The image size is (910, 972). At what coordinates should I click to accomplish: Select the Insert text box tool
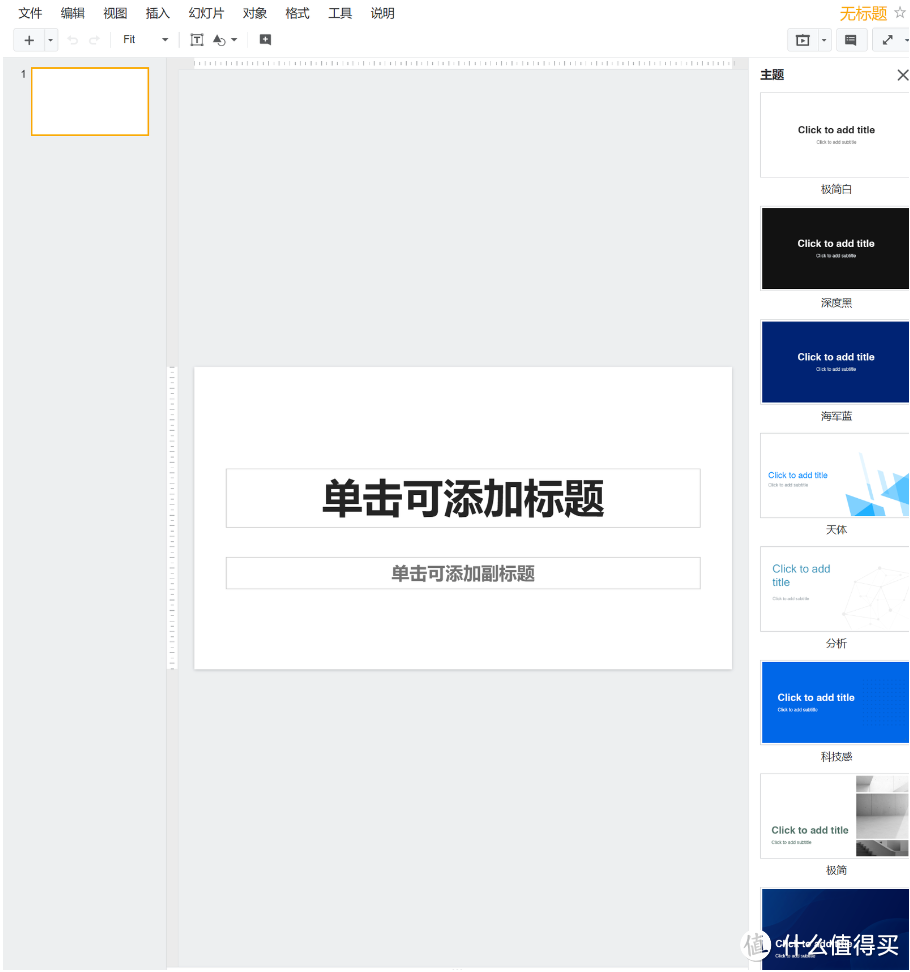(197, 39)
